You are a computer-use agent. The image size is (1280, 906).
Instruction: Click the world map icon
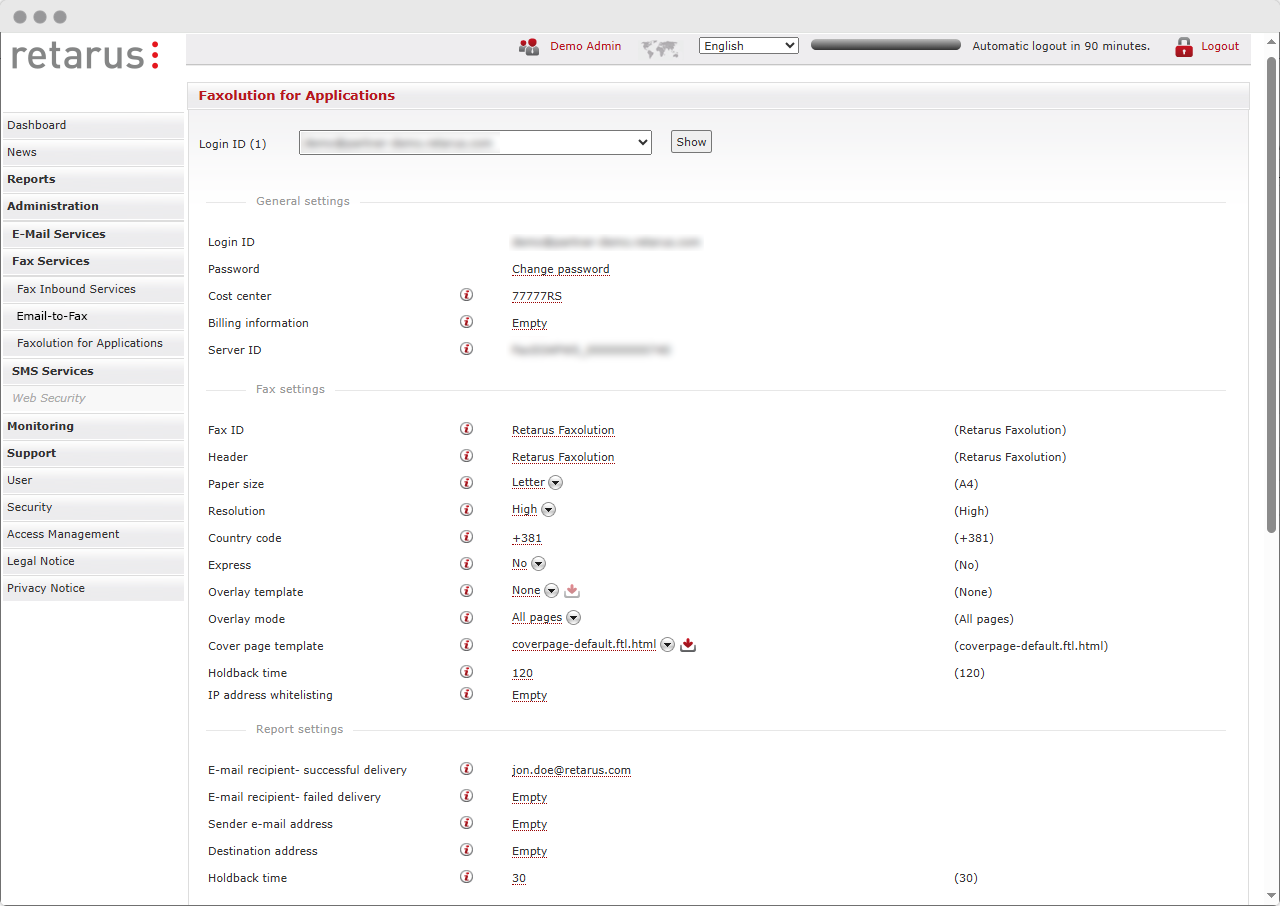(660, 47)
